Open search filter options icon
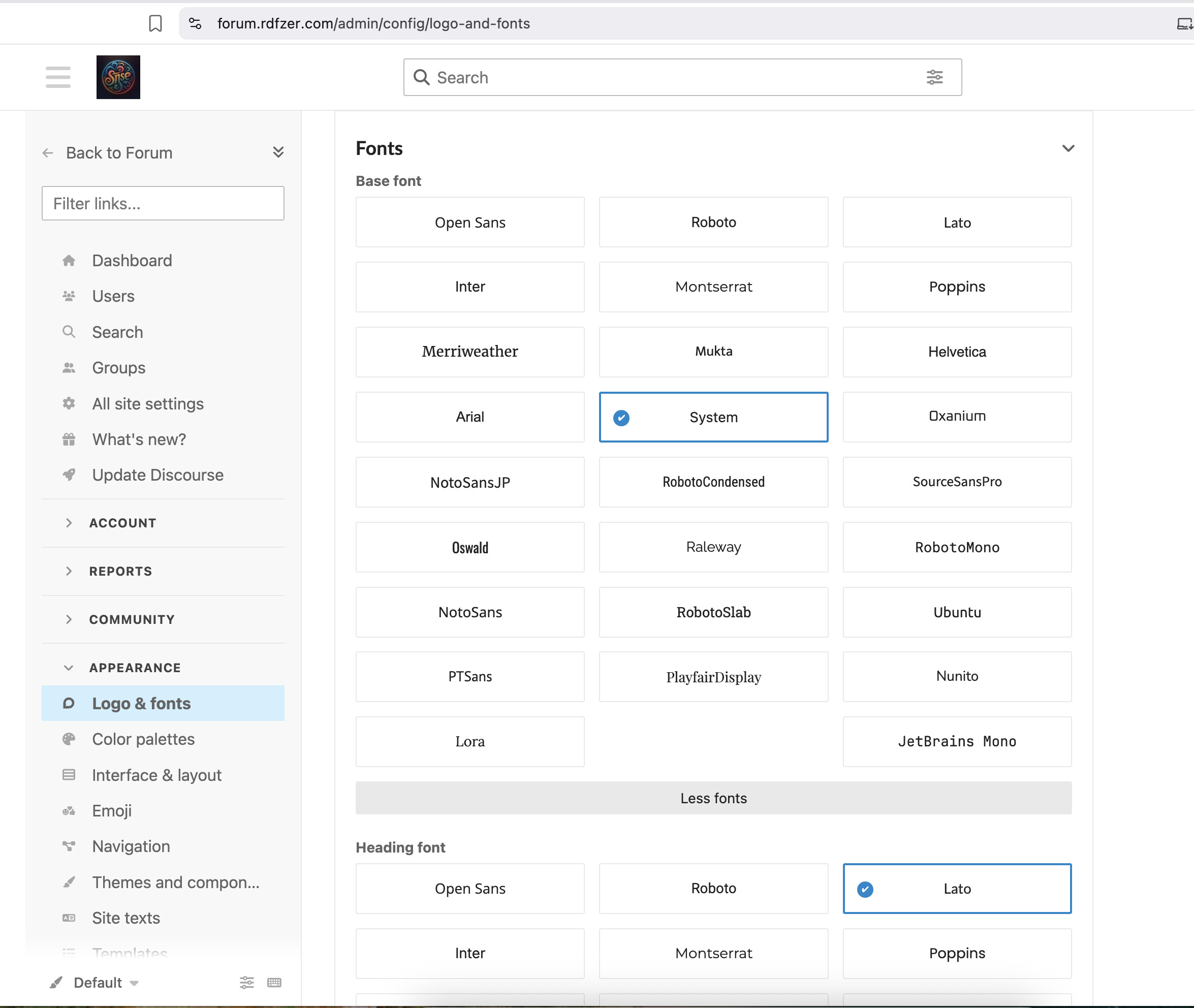Viewport: 1194px width, 1008px height. (x=934, y=77)
